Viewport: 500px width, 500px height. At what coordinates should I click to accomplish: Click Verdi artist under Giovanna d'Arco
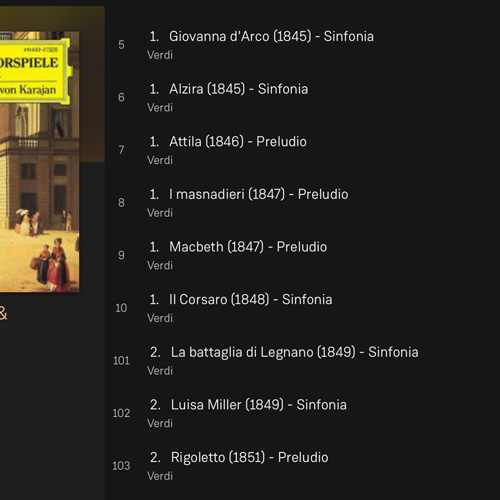tap(160, 55)
